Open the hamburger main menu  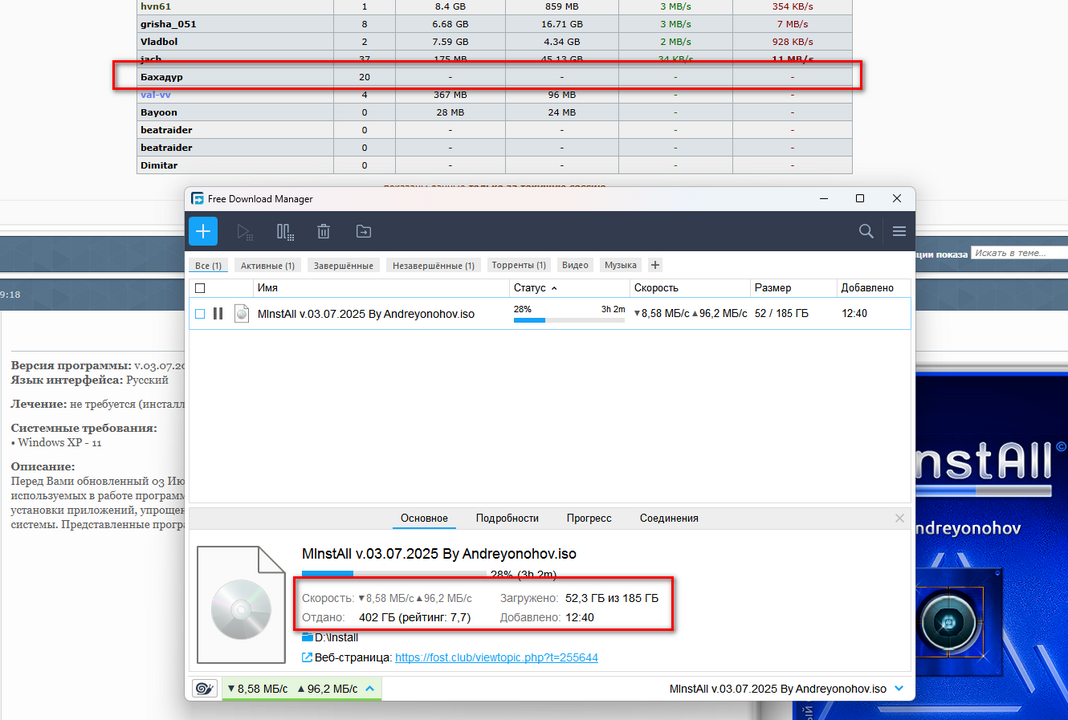coord(899,232)
